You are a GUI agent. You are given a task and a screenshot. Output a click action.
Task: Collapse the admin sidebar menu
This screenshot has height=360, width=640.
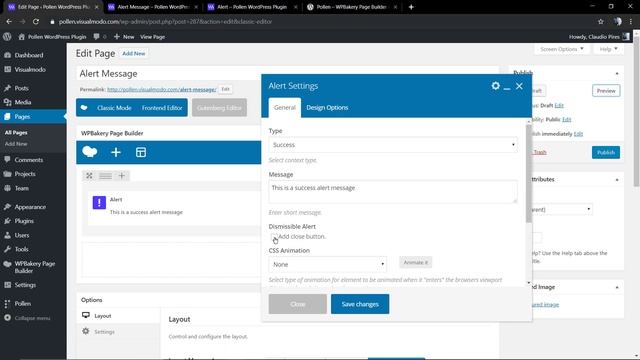[33, 318]
